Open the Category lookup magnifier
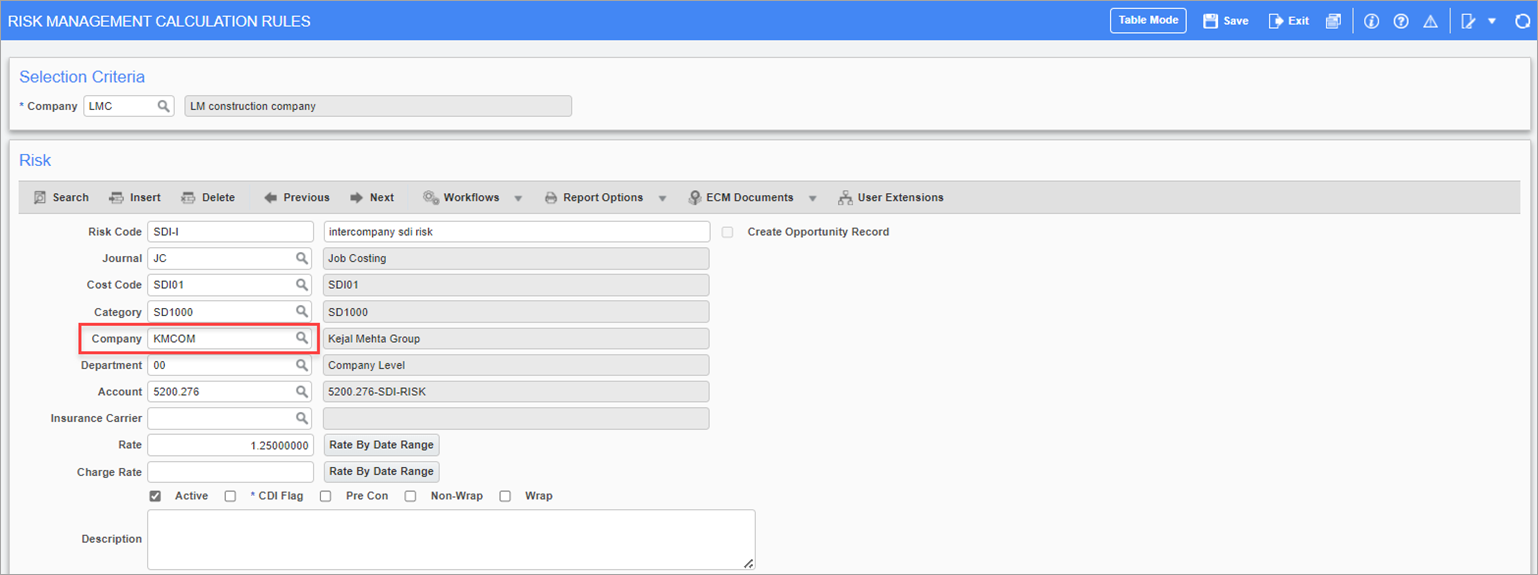Image resolution: width=1538 pixels, height=575 pixels. pos(301,312)
